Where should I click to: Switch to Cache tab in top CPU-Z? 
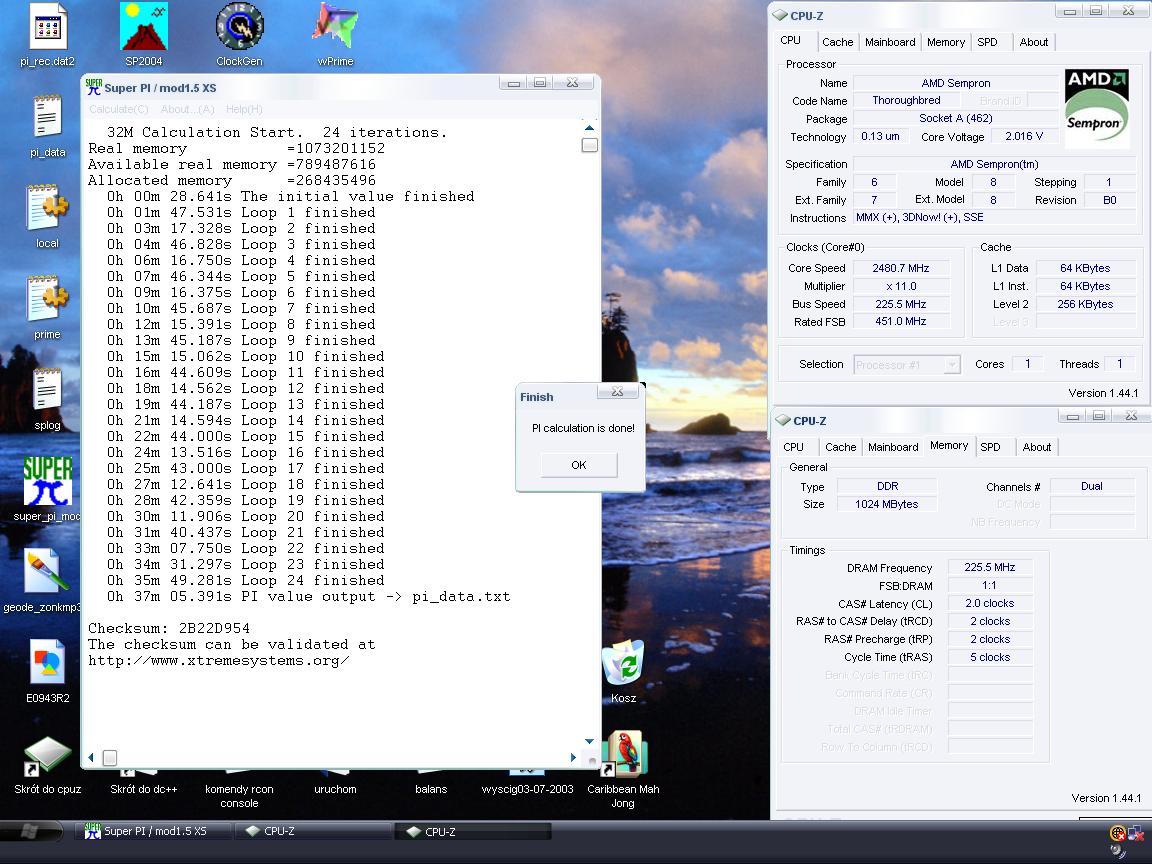(838, 42)
